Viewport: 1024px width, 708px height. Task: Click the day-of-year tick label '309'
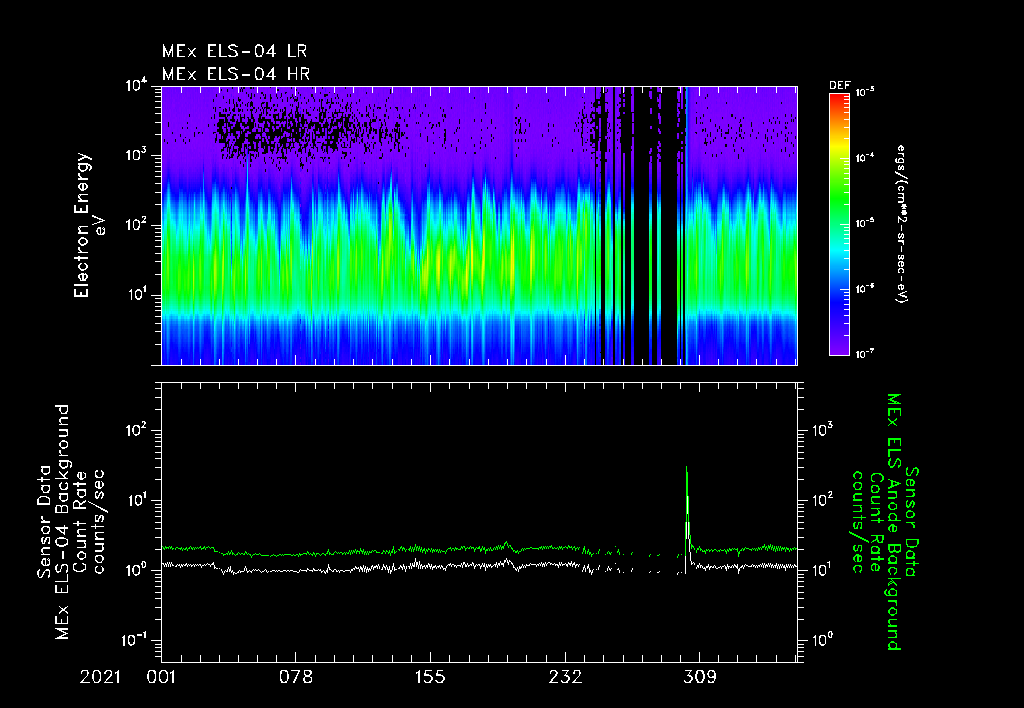700,677
